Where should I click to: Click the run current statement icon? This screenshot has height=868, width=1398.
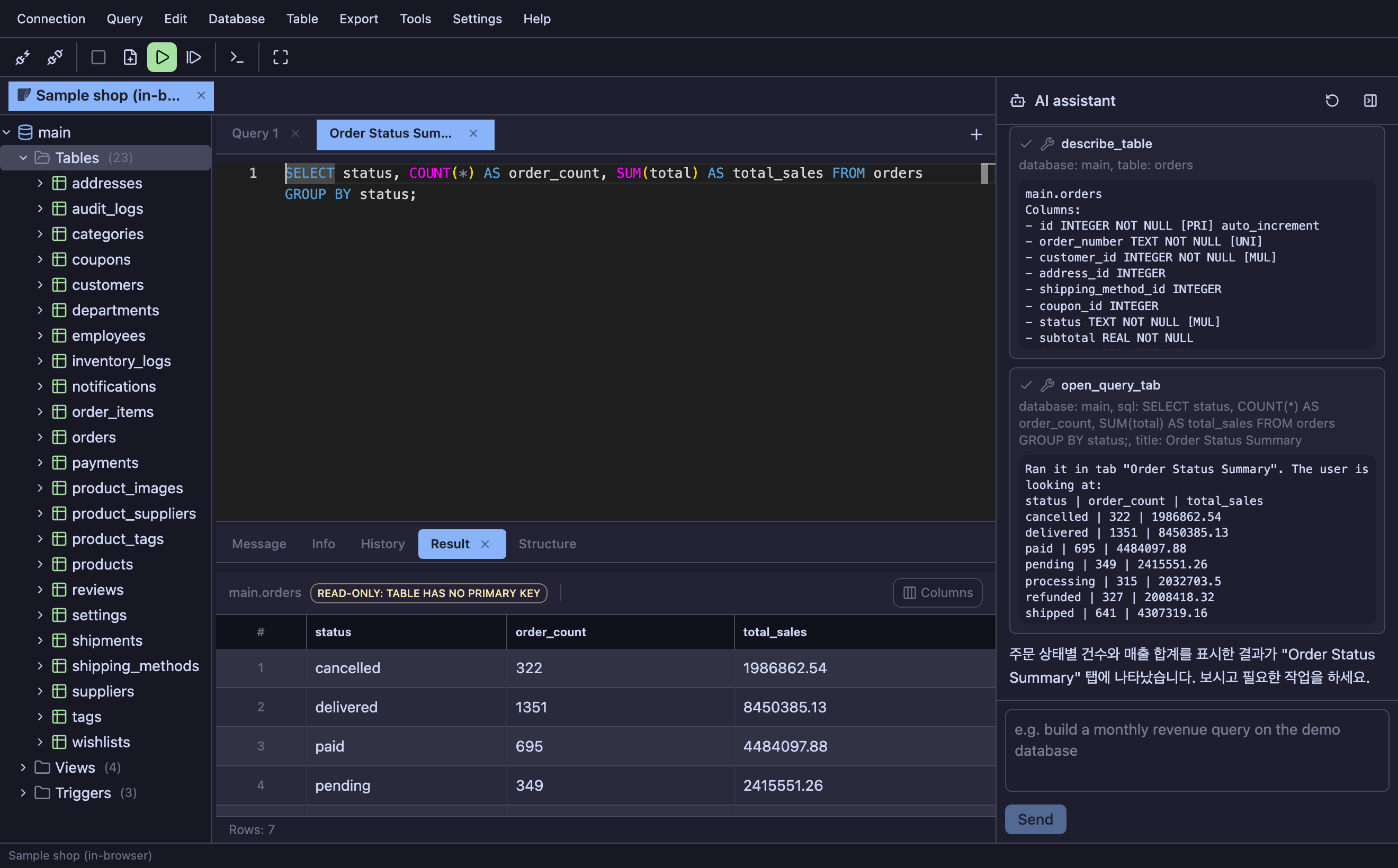(x=194, y=57)
